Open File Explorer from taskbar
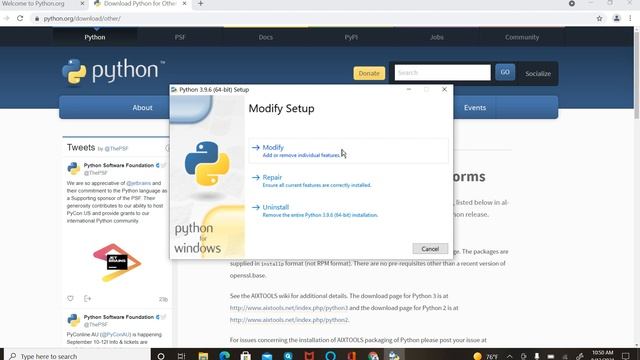 [203, 356]
